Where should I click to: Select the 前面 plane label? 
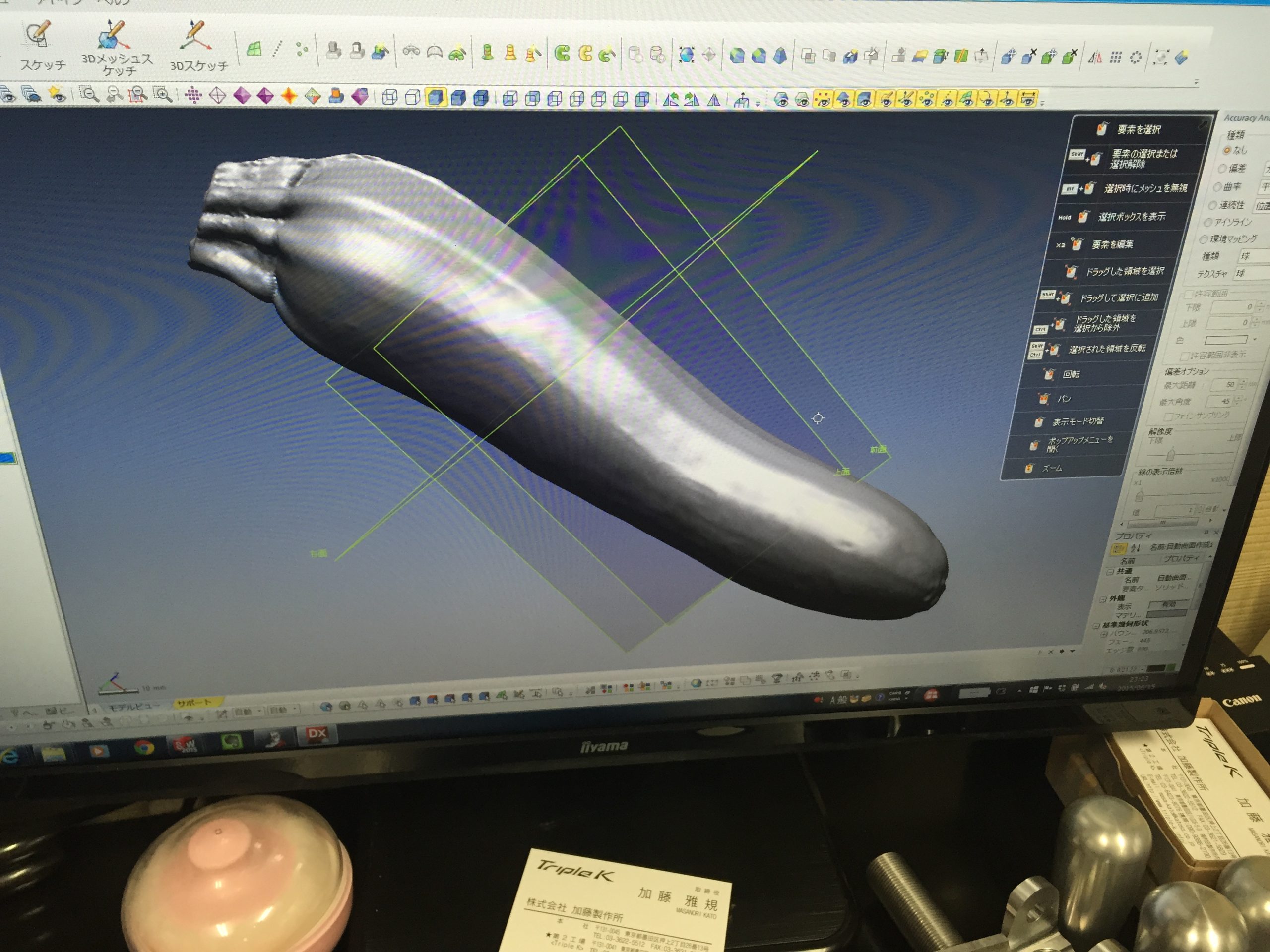point(878,449)
